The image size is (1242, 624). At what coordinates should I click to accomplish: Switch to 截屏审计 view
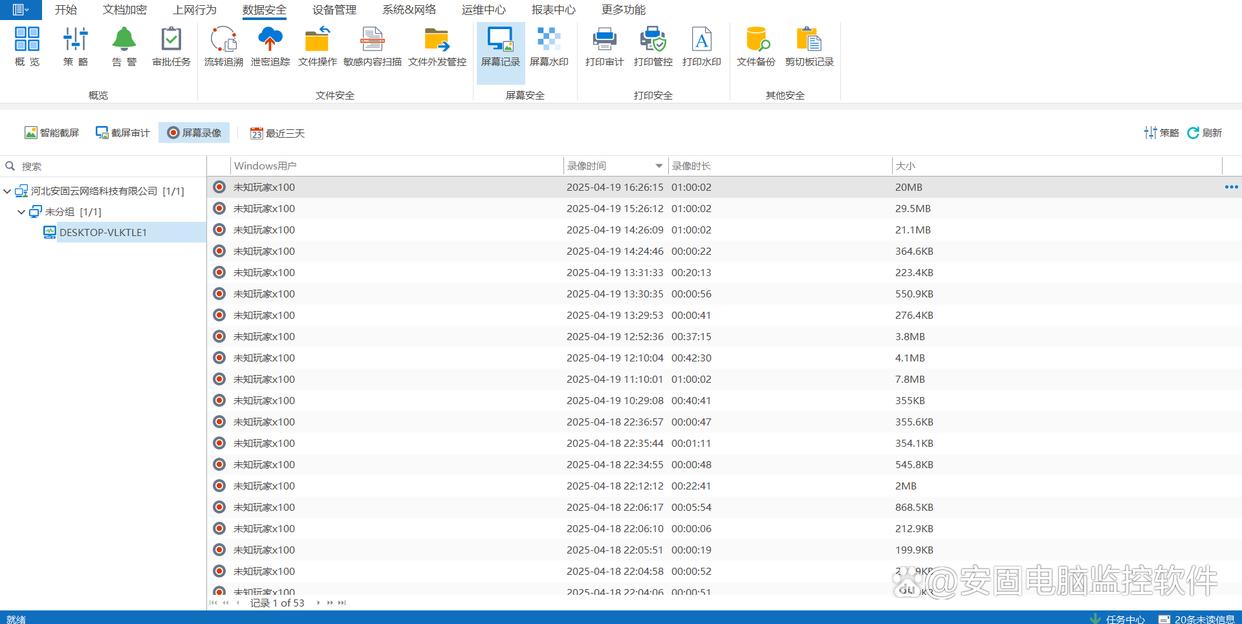123,133
